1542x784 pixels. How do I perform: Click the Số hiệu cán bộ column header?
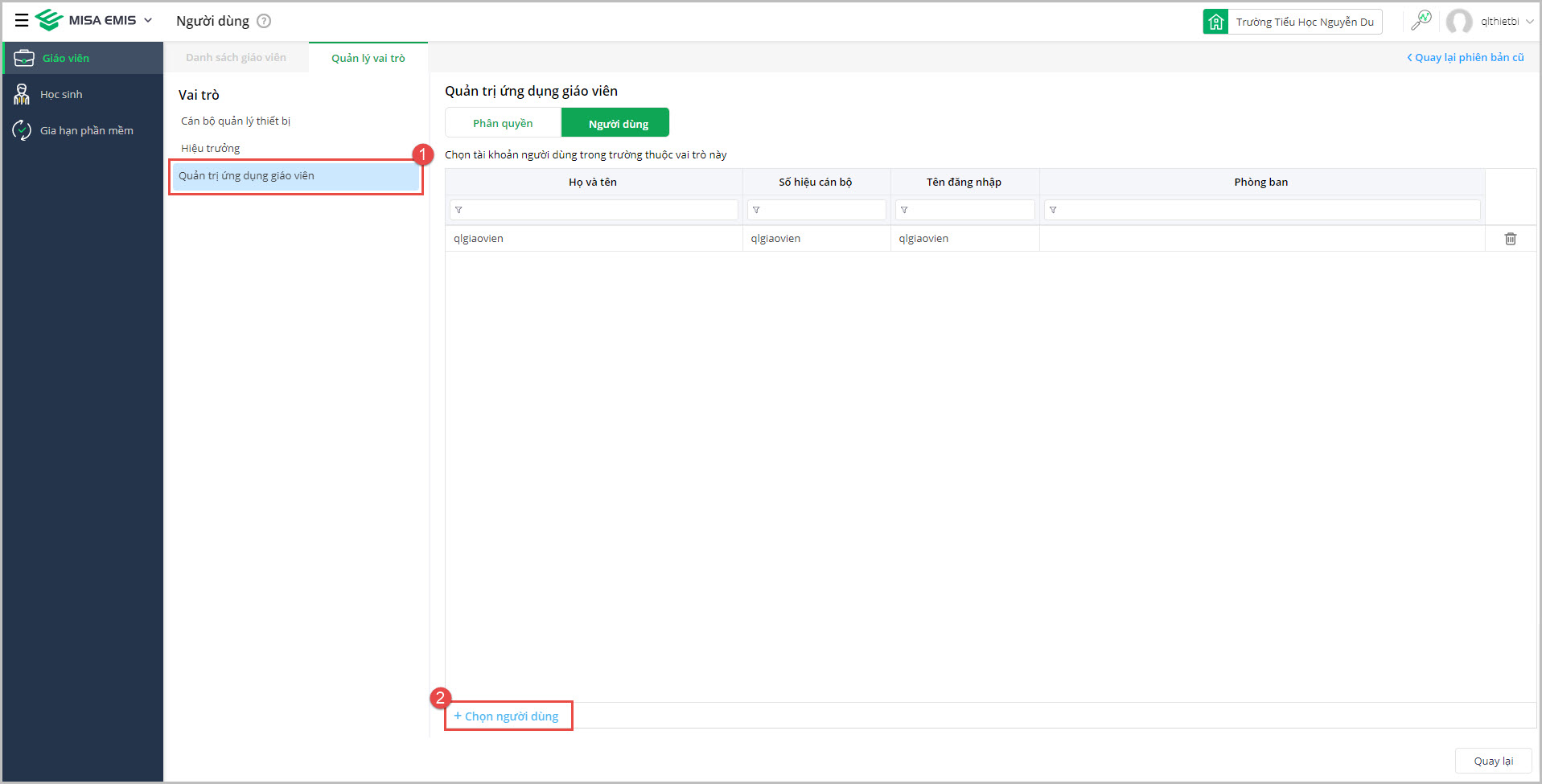(x=816, y=182)
